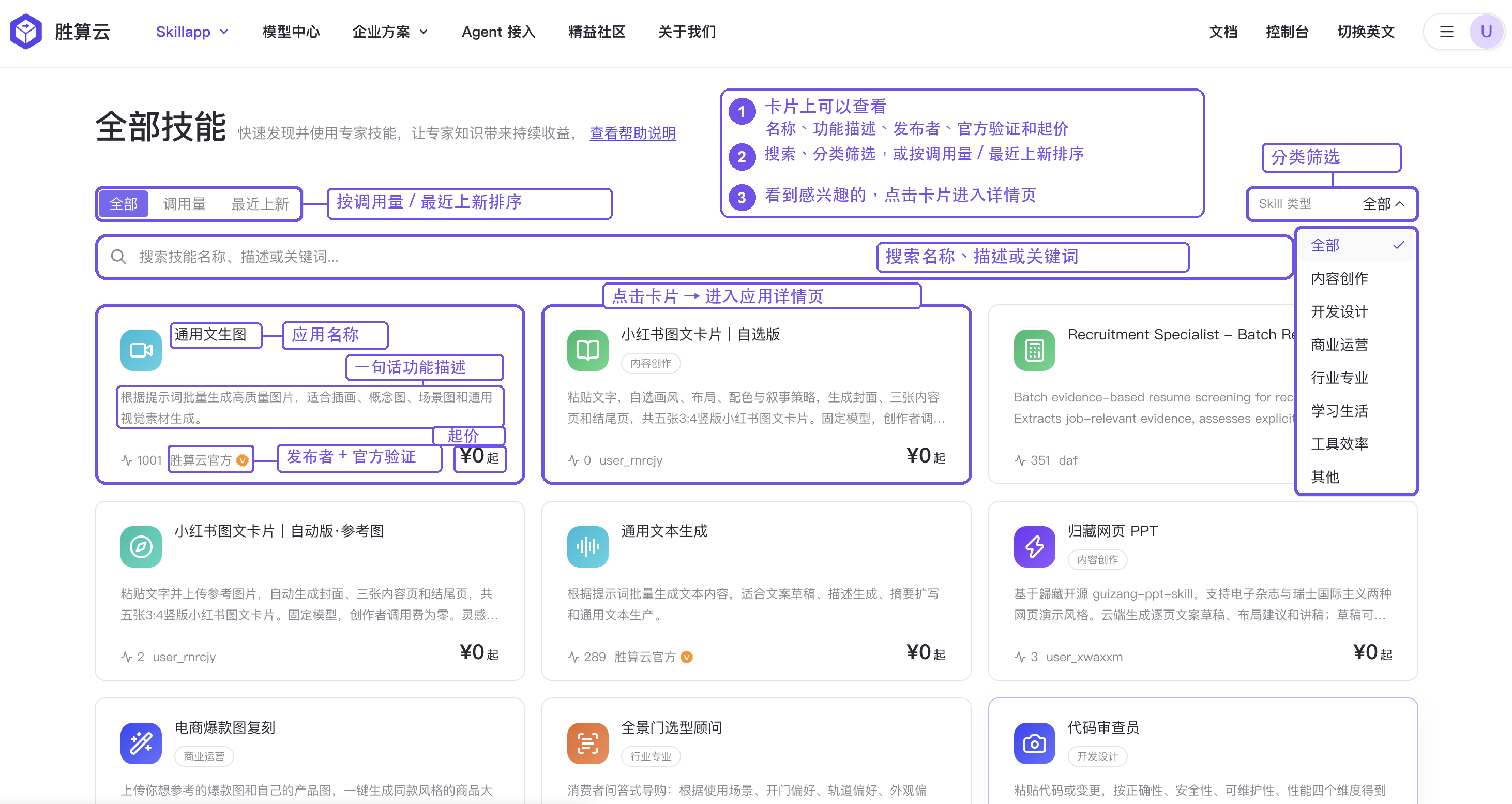Click the ¥0 起 price on 通用文本生成

click(926, 652)
